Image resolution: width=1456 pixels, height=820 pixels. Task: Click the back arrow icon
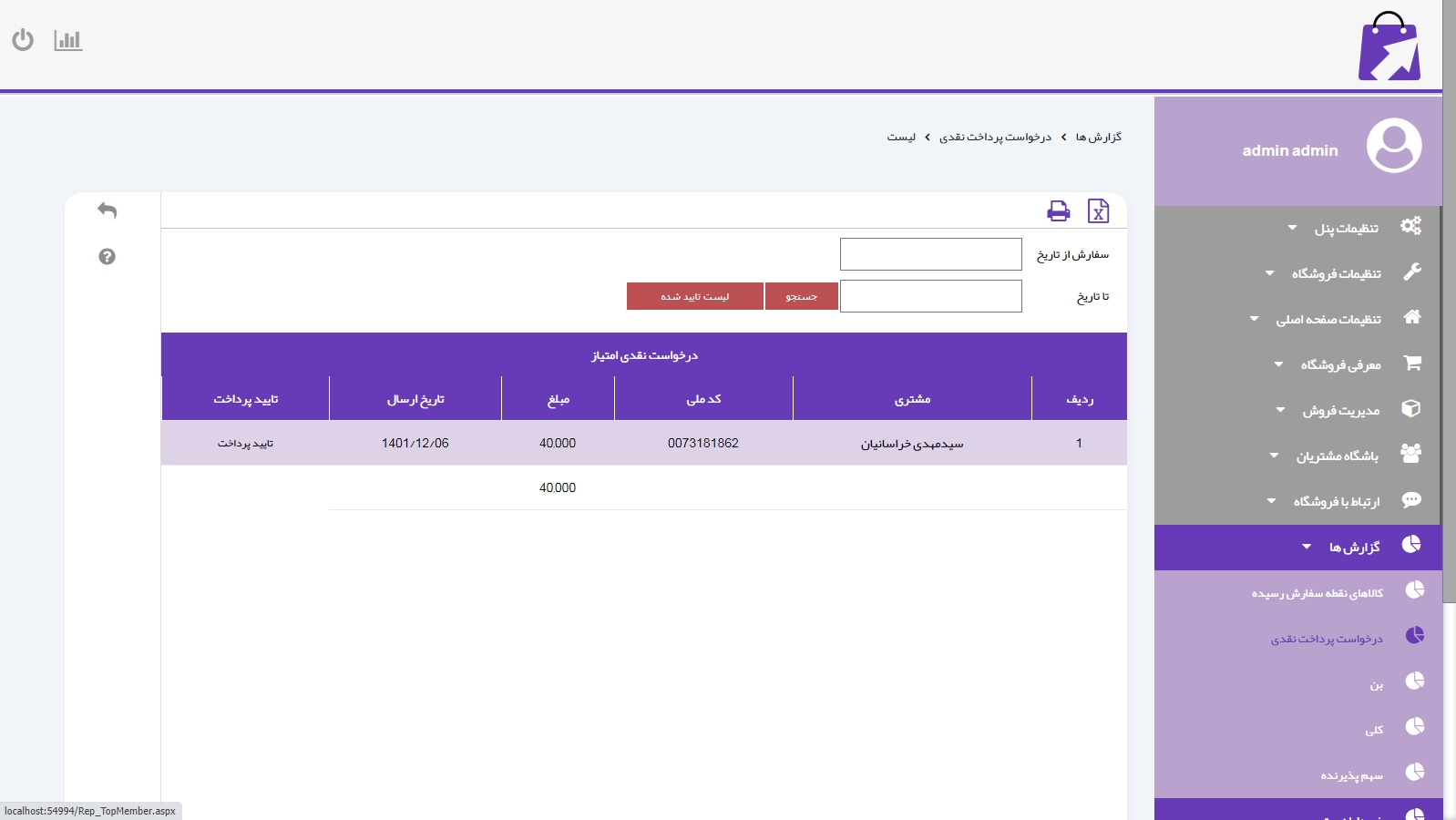pos(107,210)
